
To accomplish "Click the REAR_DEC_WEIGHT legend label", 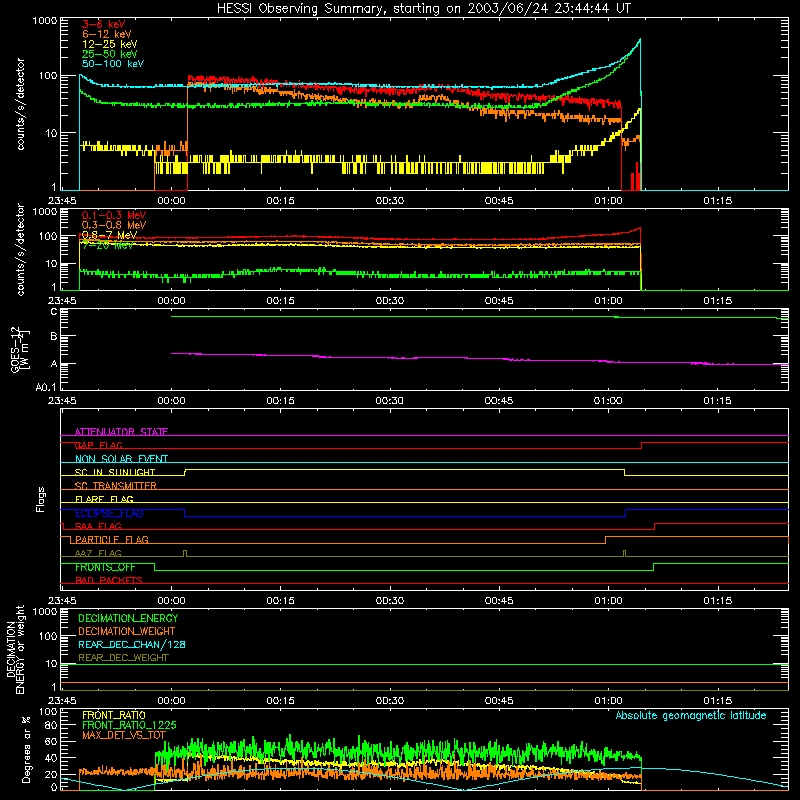I will pos(123,658).
